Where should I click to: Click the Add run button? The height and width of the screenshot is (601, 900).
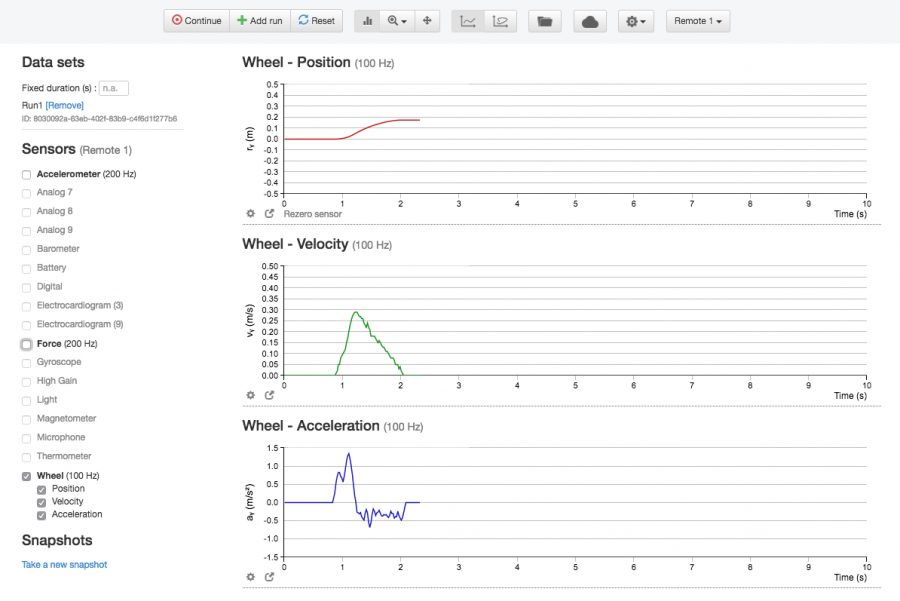point(260,21)
